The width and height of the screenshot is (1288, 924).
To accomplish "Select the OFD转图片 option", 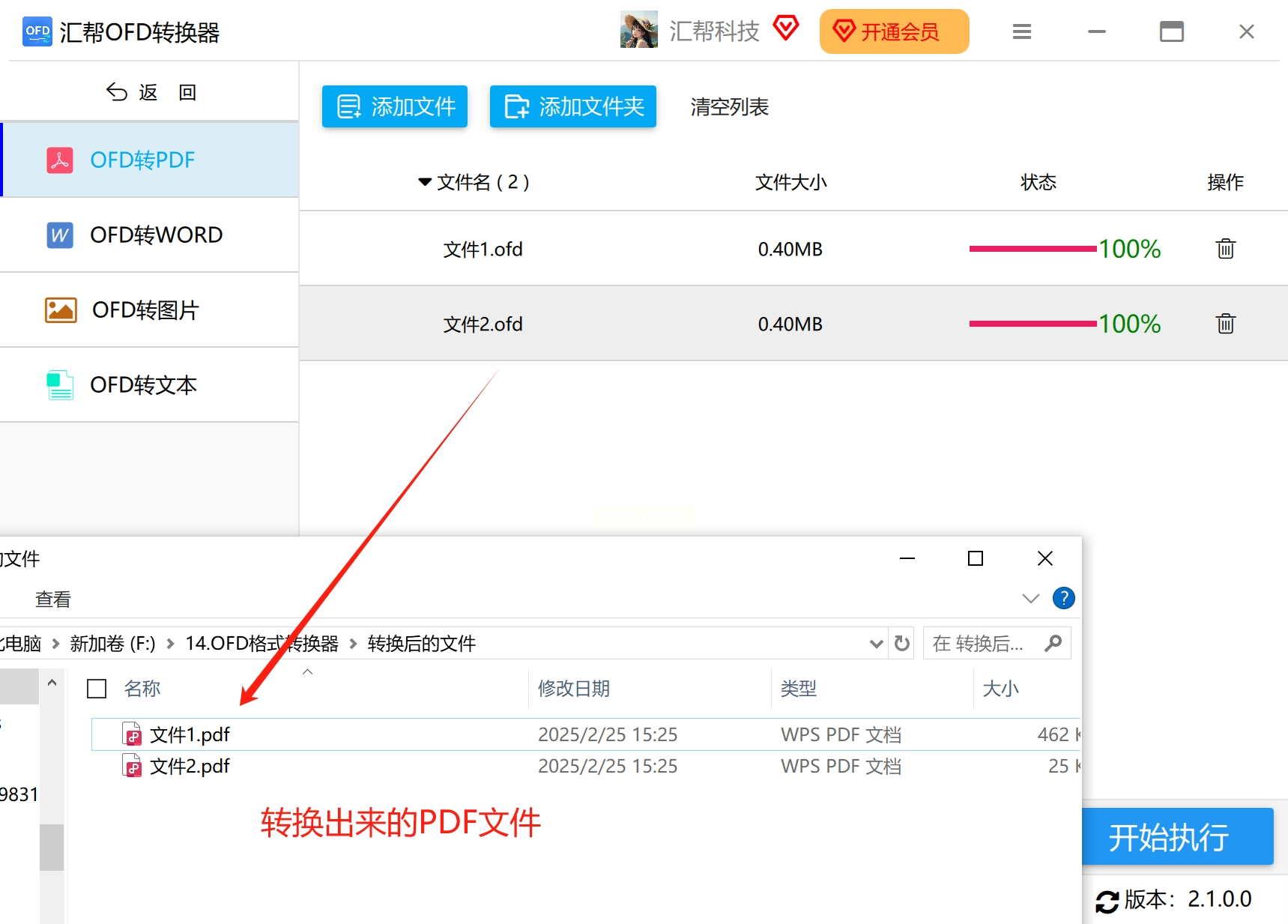I will point(150,309).
